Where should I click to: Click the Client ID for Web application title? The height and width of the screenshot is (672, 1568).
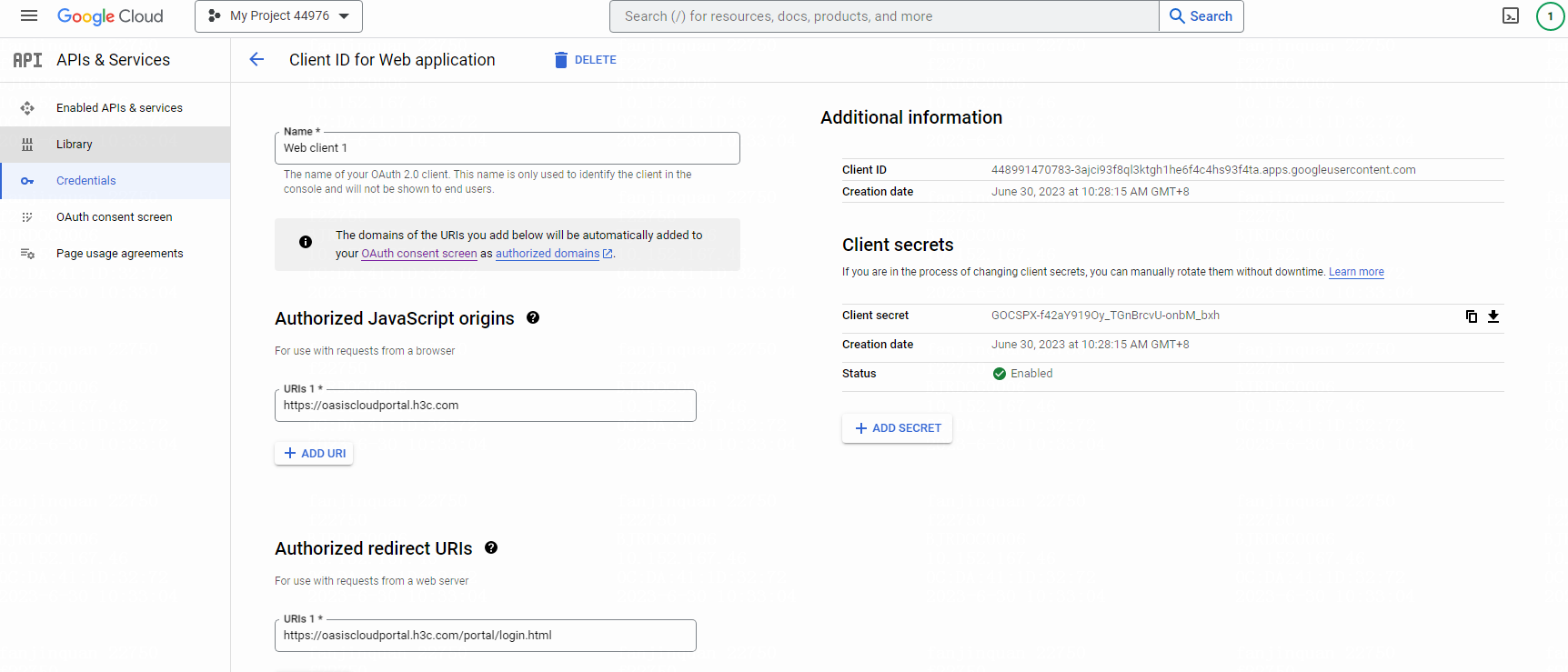(392, 60)
